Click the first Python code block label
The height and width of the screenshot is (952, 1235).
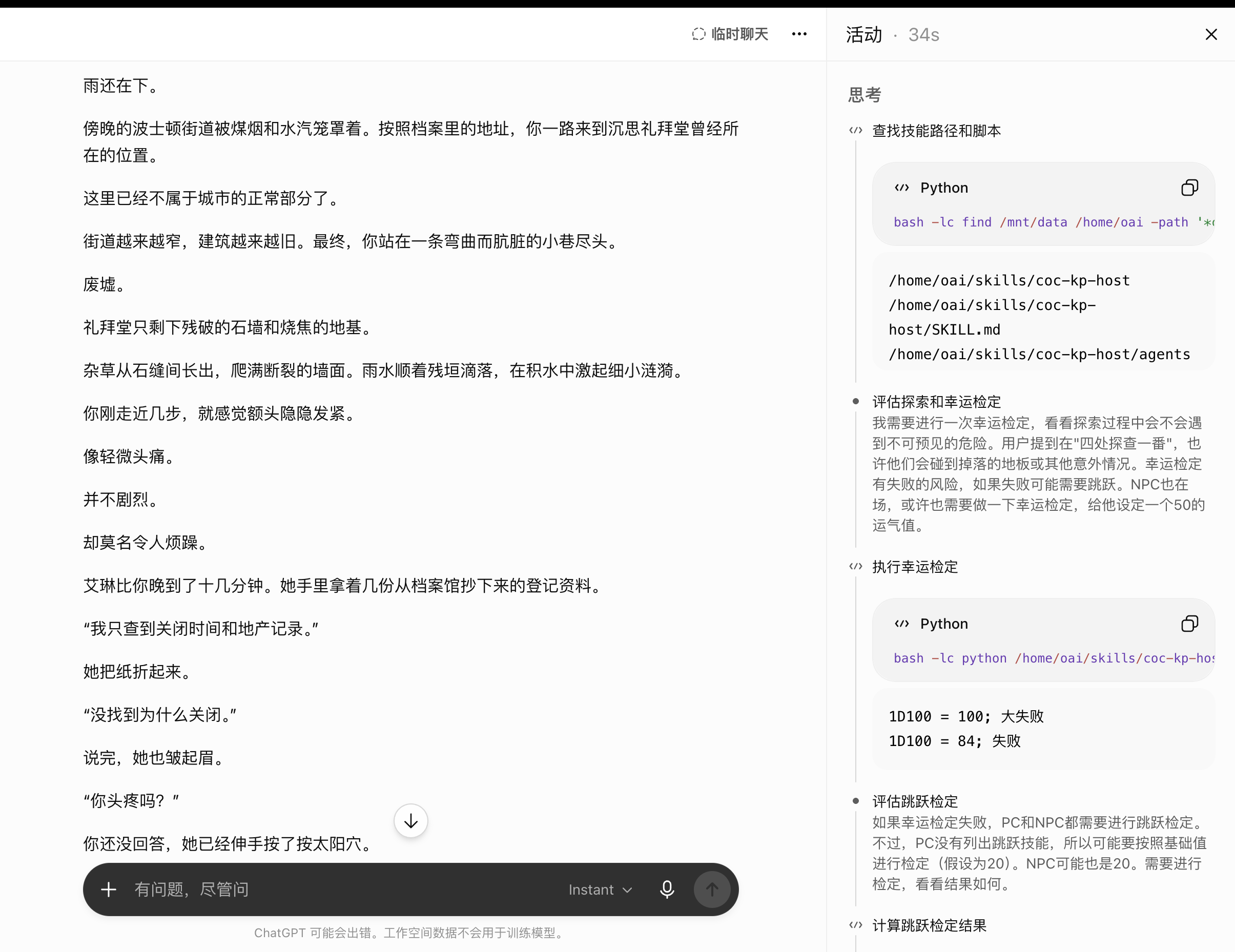(944, 188)
